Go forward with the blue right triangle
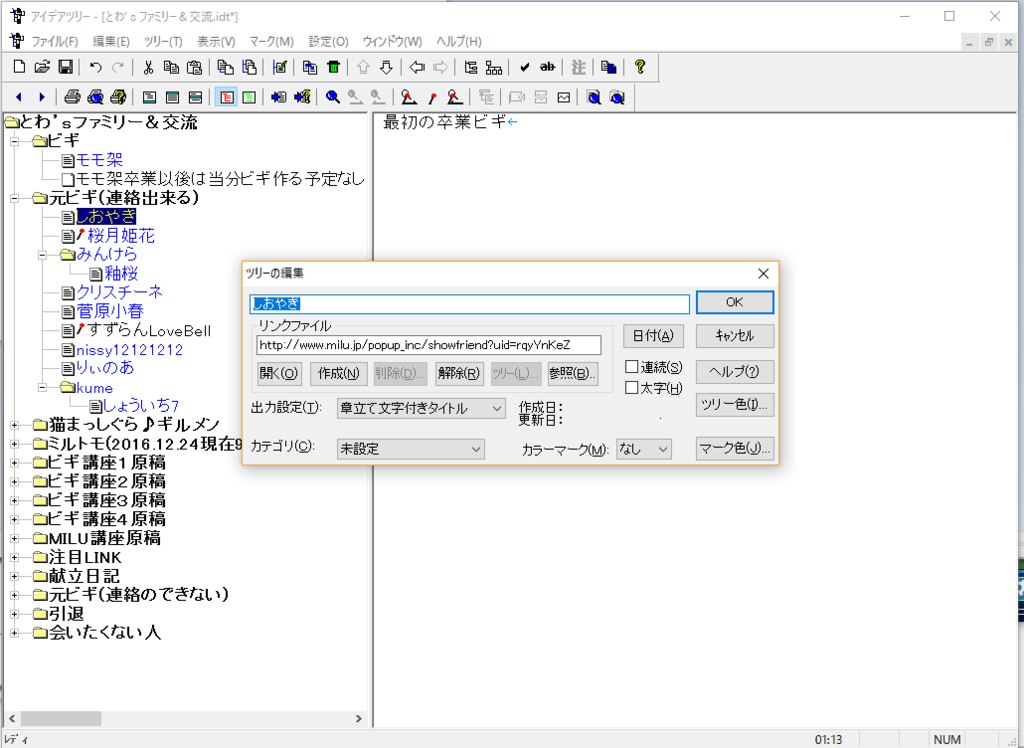Viewport: 1024px width, 748px height. 42,97
